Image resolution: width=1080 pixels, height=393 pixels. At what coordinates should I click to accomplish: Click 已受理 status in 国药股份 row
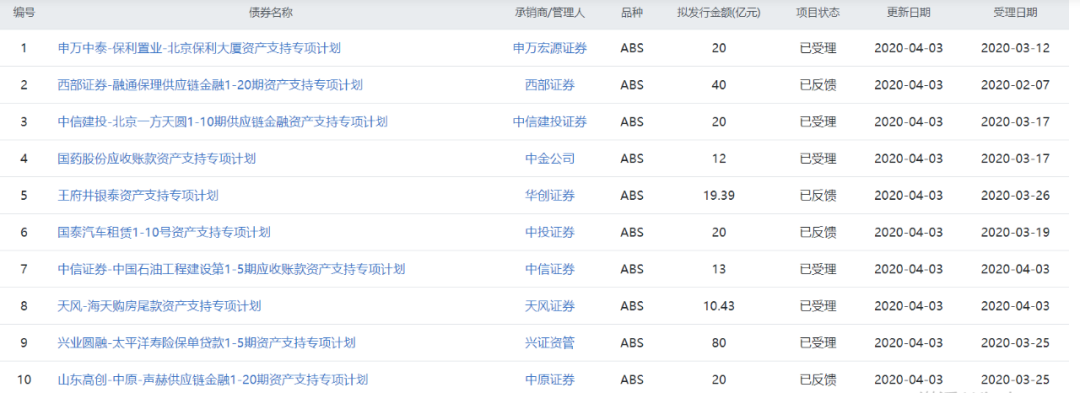[x=818, y=159]
